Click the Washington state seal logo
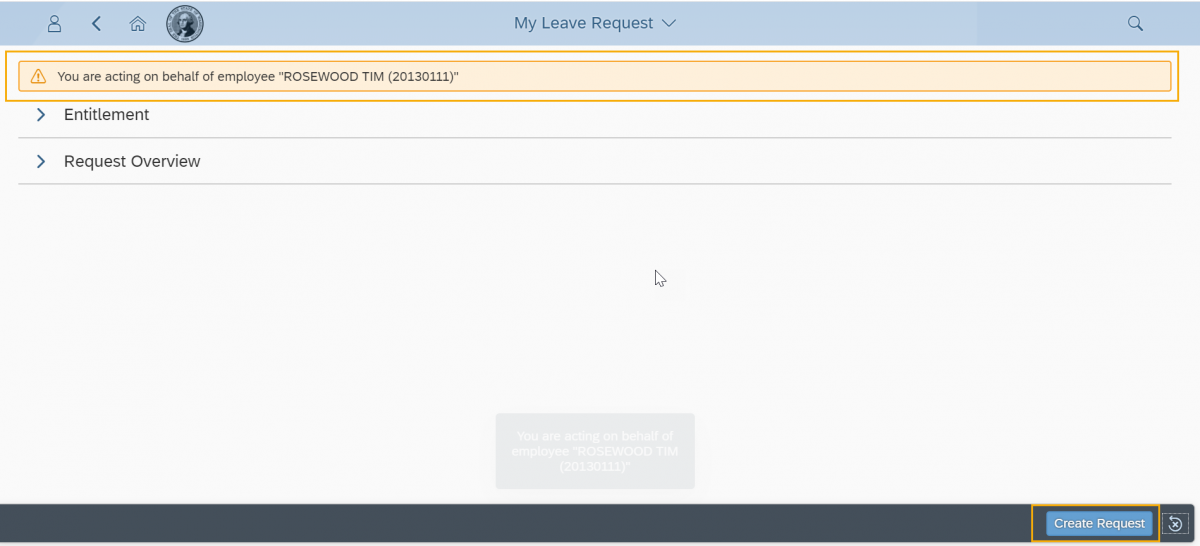 (184, 23)
